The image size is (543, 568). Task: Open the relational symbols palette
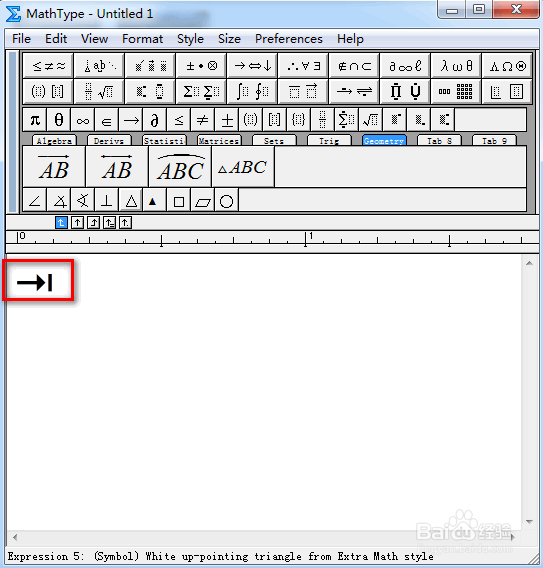pos(48,66)
